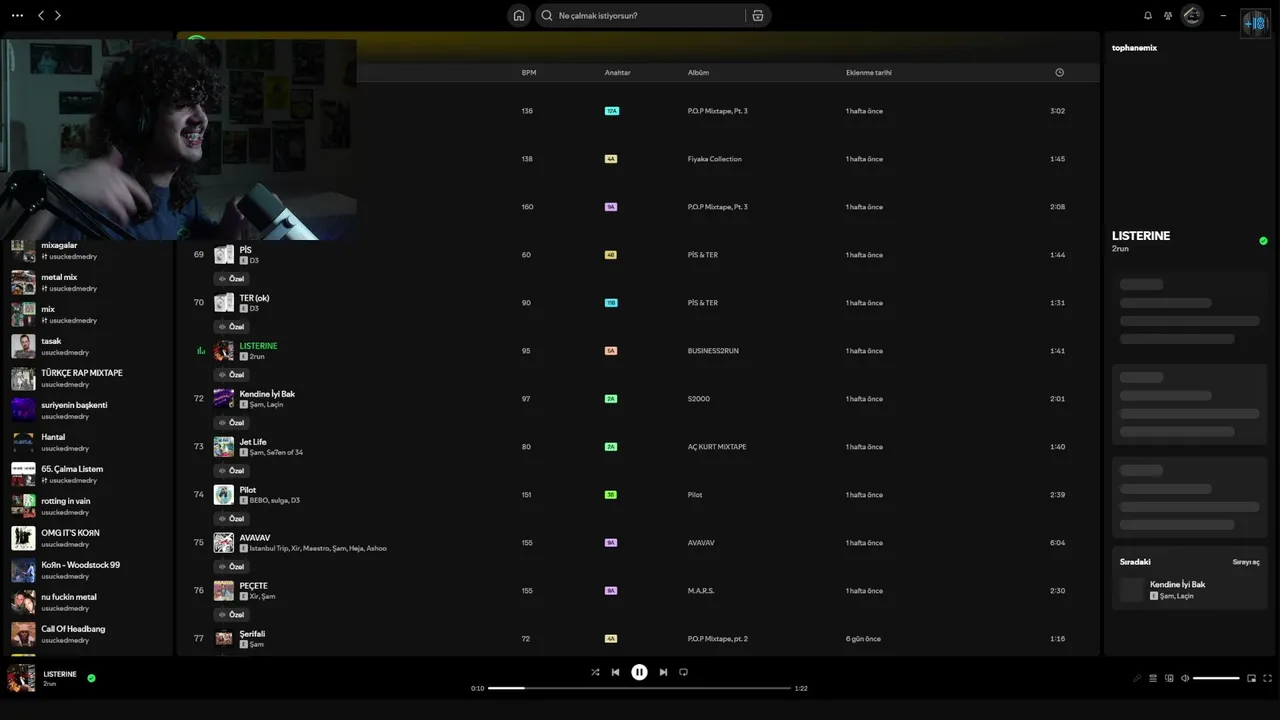
Task: Open the profile avatar menu
Action: pyautogui.click(x=1191, y=15)
